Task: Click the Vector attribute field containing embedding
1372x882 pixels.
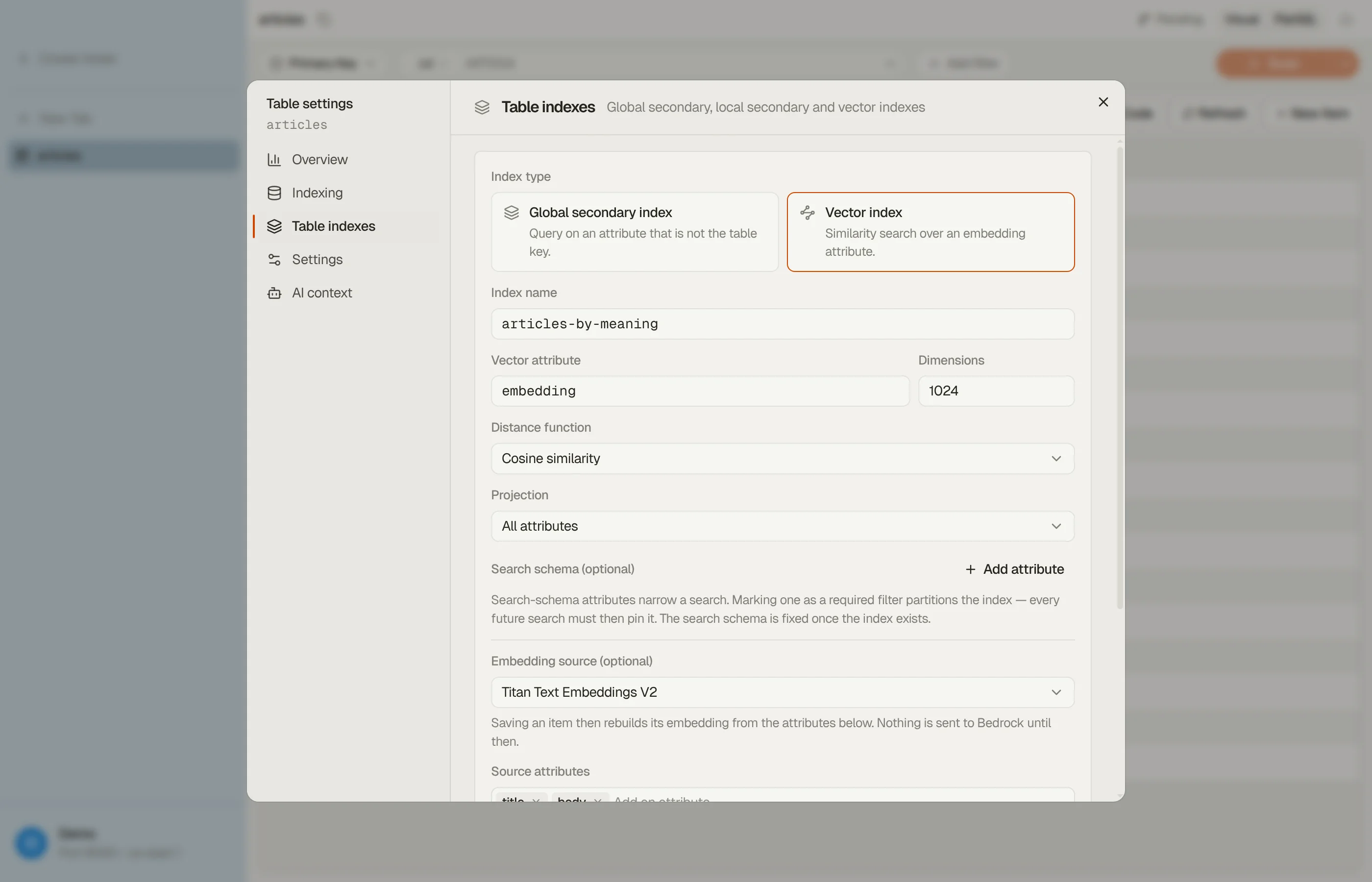Action: pos(700,391)
